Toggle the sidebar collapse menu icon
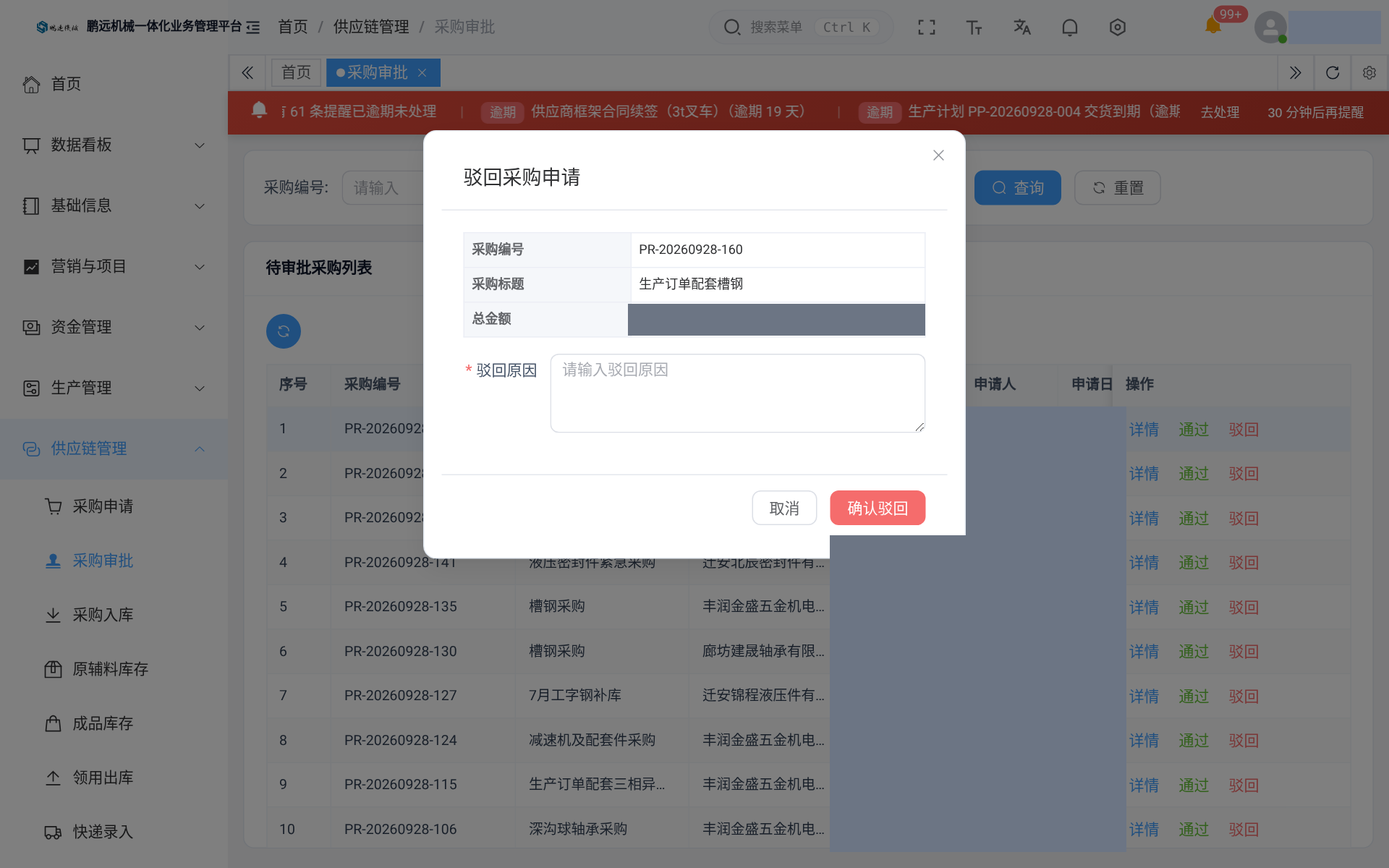This screenshot has width=1389, height=868. click(x=252, y=27)
